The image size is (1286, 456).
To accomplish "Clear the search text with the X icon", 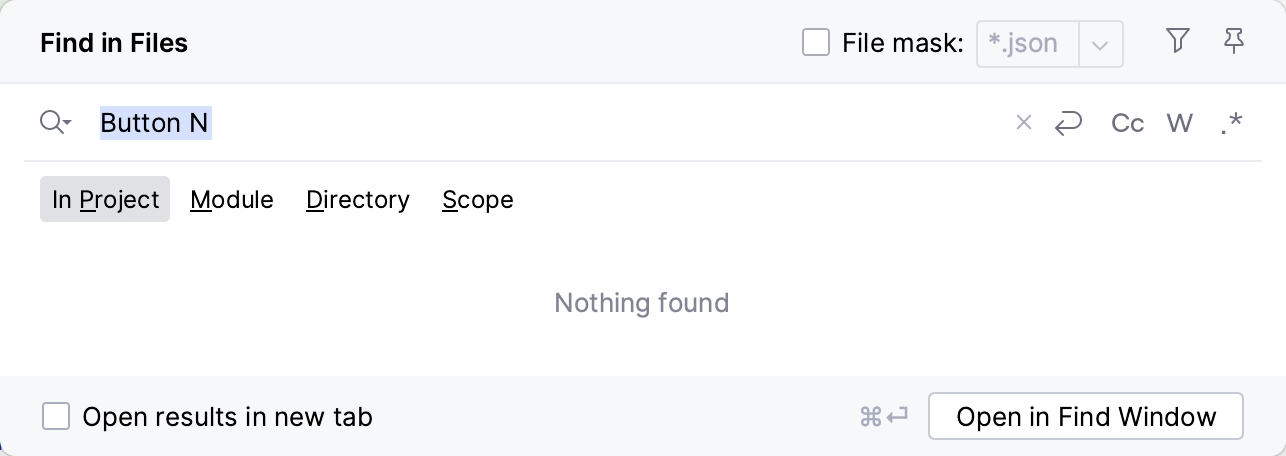I will tap(1023, 123).
